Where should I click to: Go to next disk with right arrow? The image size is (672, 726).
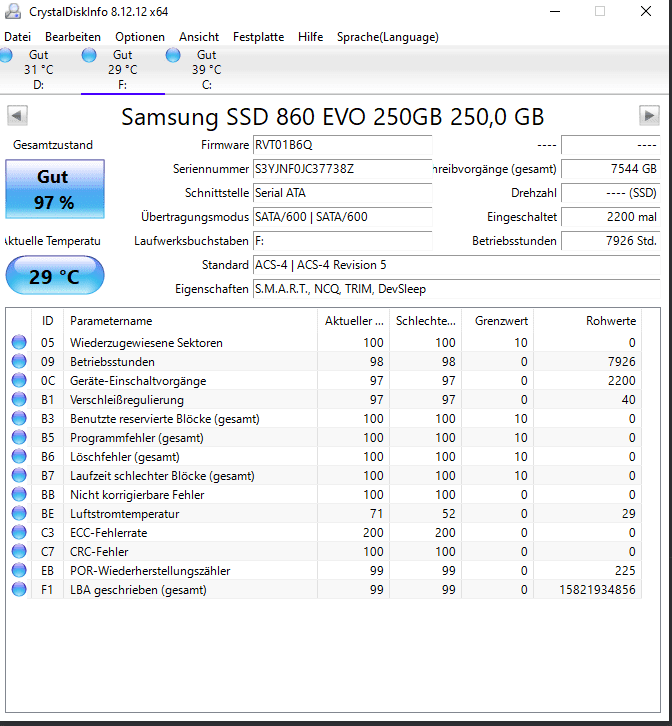(x=649, y=115)
